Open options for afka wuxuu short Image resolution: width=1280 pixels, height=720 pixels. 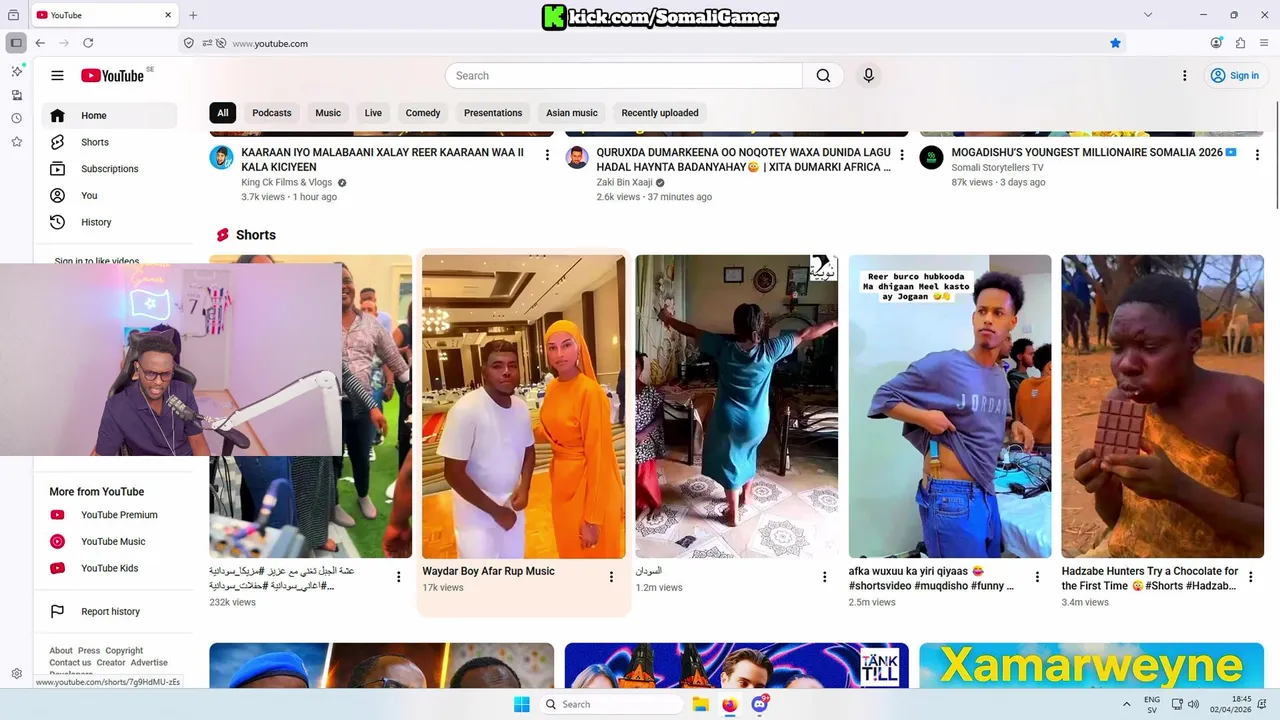pyautogui.click(x=1038, y=577)
